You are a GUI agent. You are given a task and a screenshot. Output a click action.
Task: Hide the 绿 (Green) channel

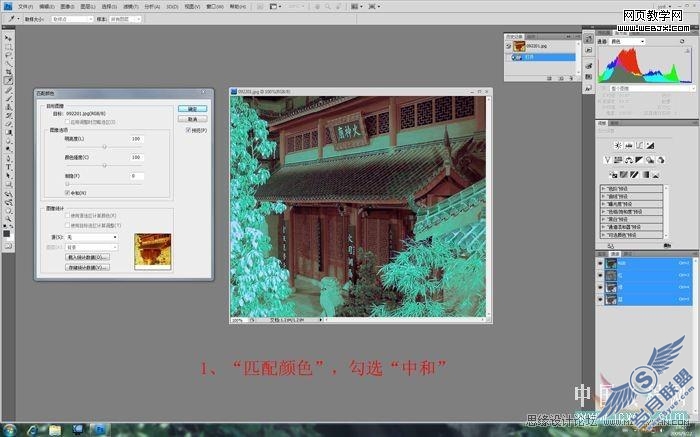coord(600,287)
